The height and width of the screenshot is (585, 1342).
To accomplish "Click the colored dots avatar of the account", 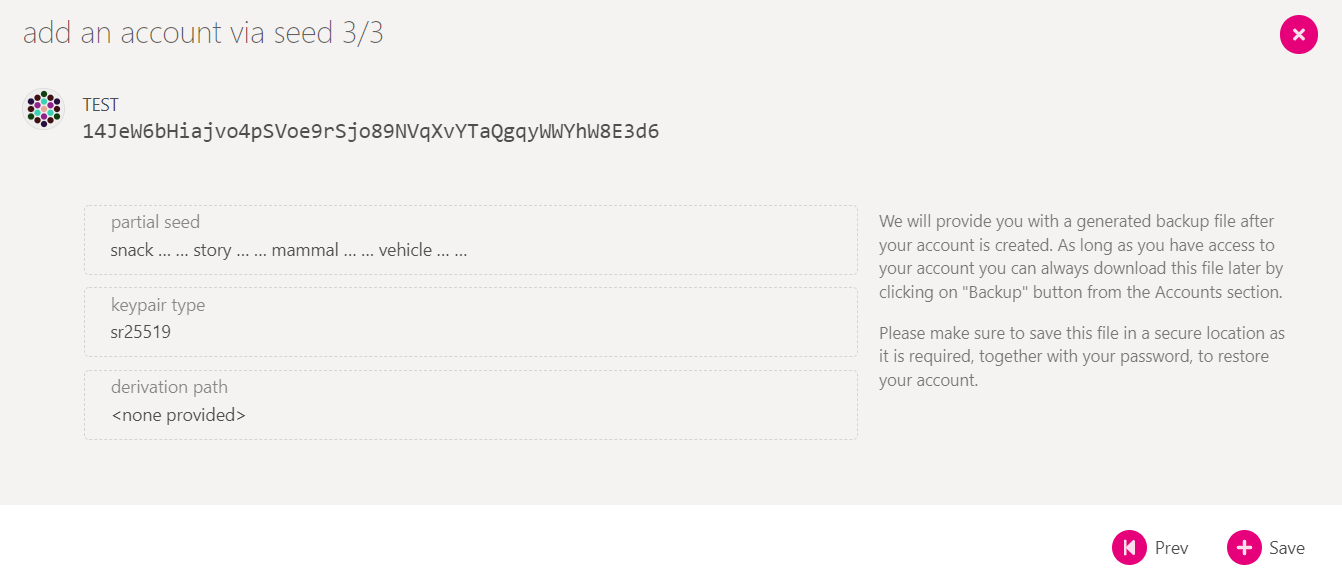I will click(x=43, y=110).
